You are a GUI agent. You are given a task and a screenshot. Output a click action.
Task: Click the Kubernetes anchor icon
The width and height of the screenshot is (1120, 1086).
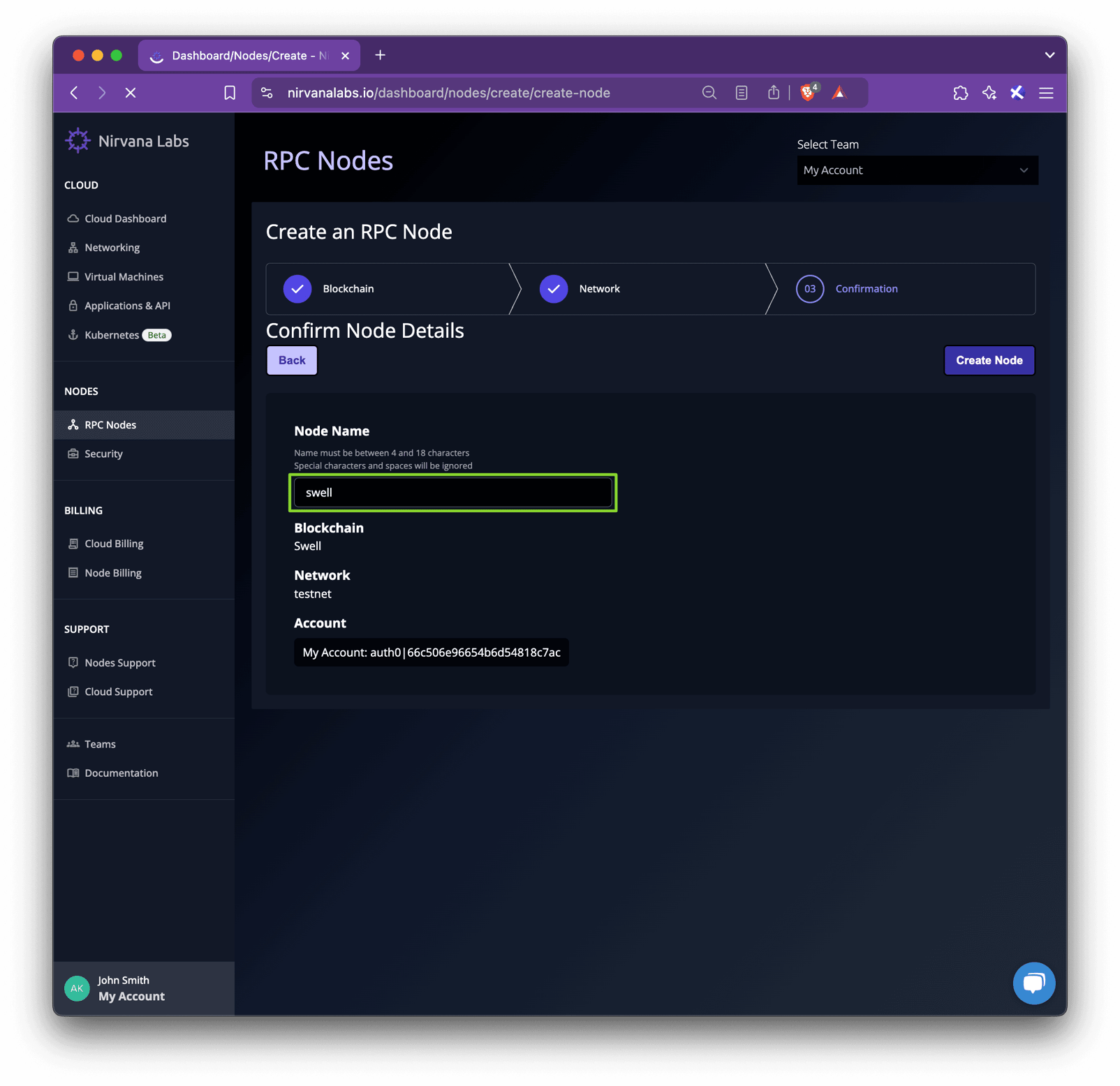[x=73, y=335]
